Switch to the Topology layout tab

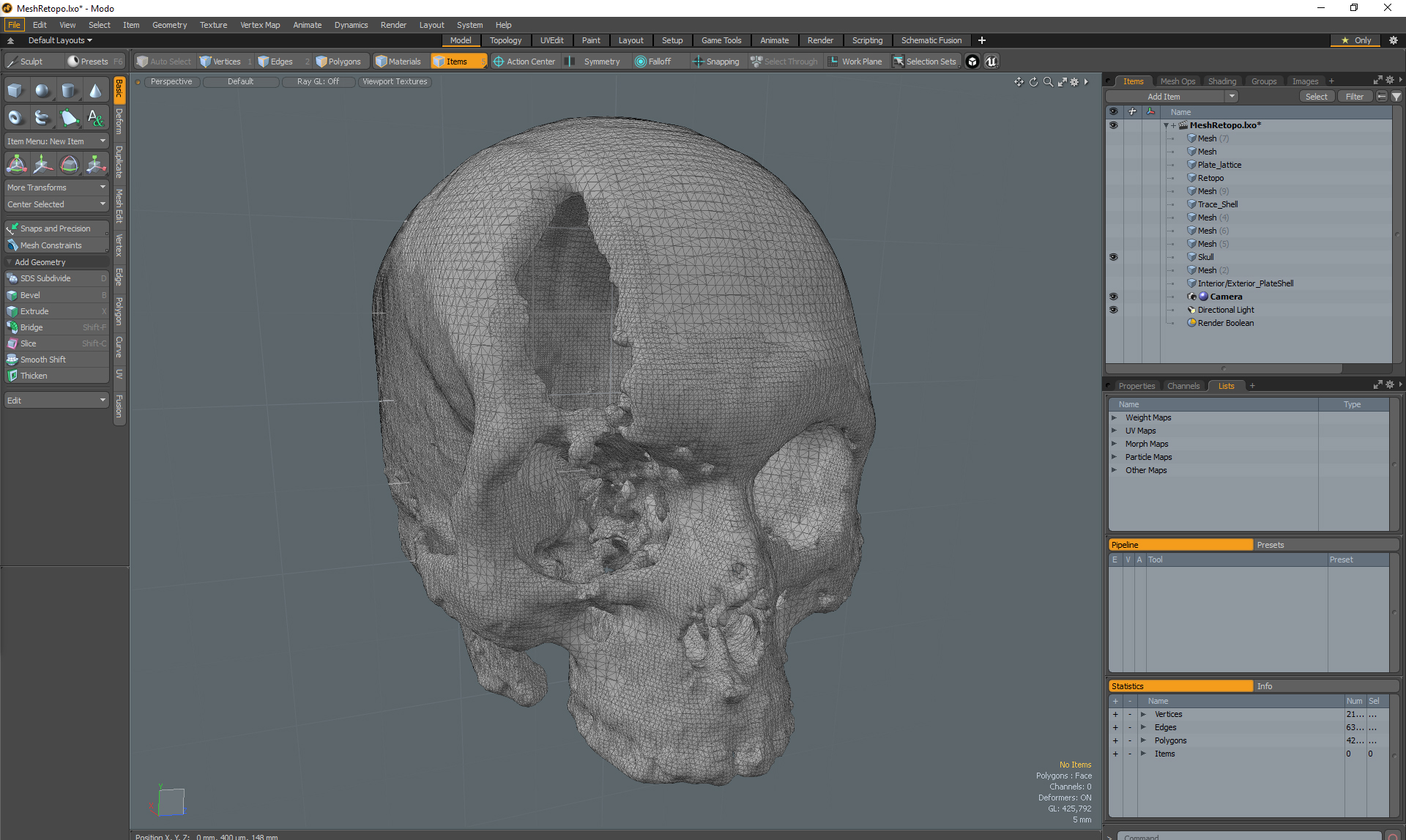coord(505,40)
